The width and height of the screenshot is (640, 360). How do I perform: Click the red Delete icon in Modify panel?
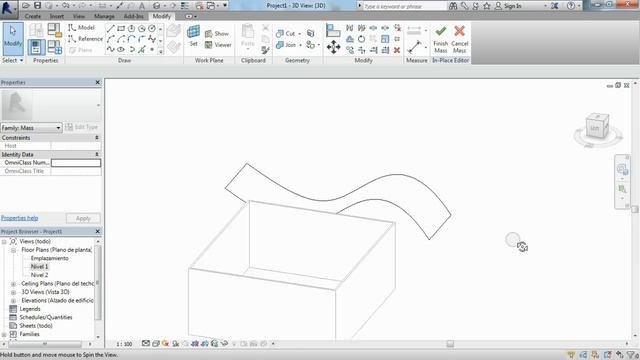coord(397,50)
